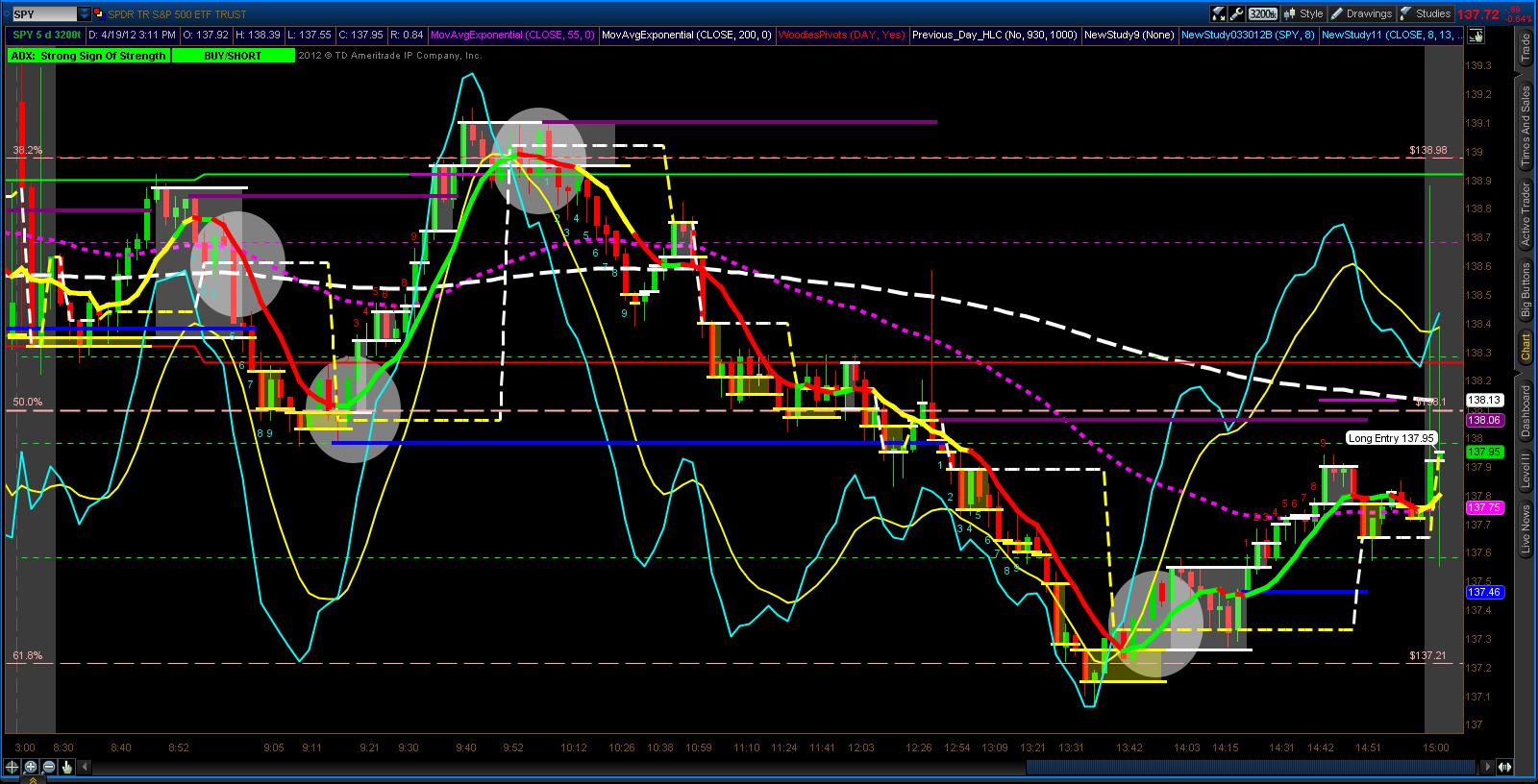The image size is (1538, 784).
Task: Open the Dashboard side tab
Action: [x=1526, y=411]
